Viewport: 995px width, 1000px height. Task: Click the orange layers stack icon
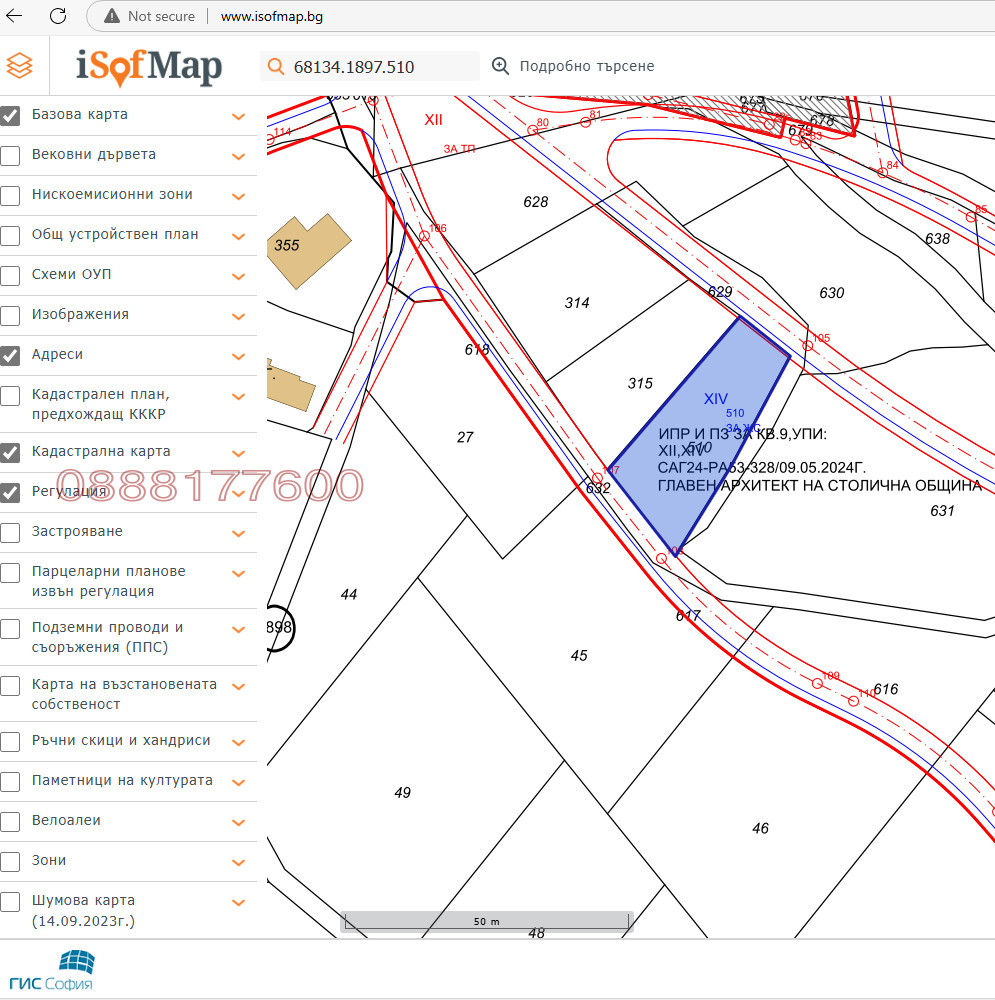(x=19, y=66)
